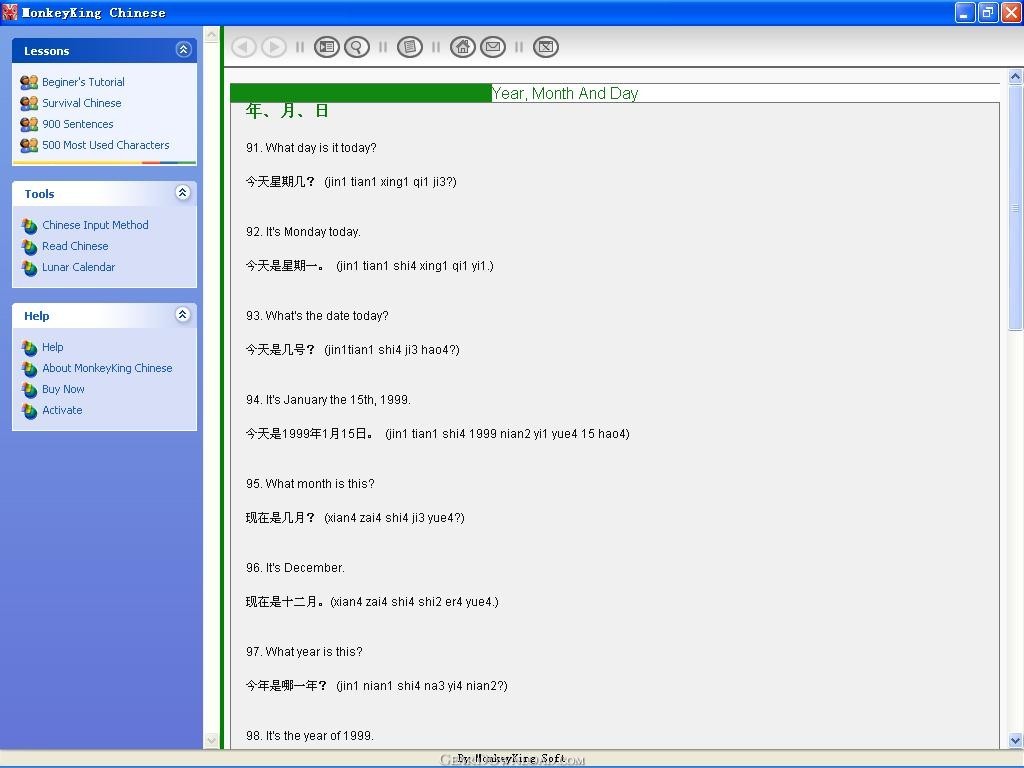Click icon beside Lunar Calendar

coord(29,268)
